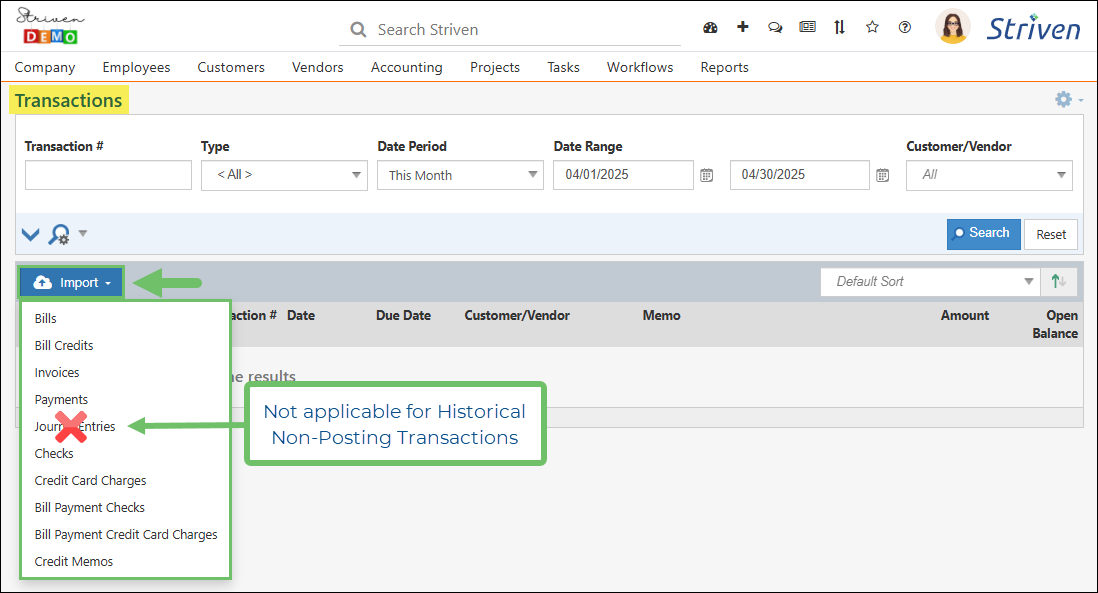Screen dimensions: 1098x593
Task: Open saved search settings icon
Action: (59, 235)
